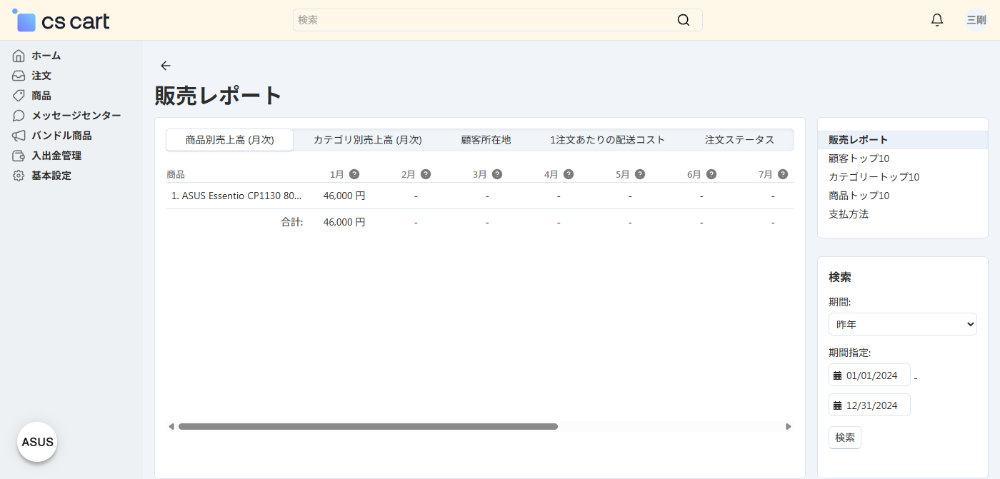Open the 顧客トップ10 report link
The width and height of the screenshot is (1000, 479).
(859, 158)
